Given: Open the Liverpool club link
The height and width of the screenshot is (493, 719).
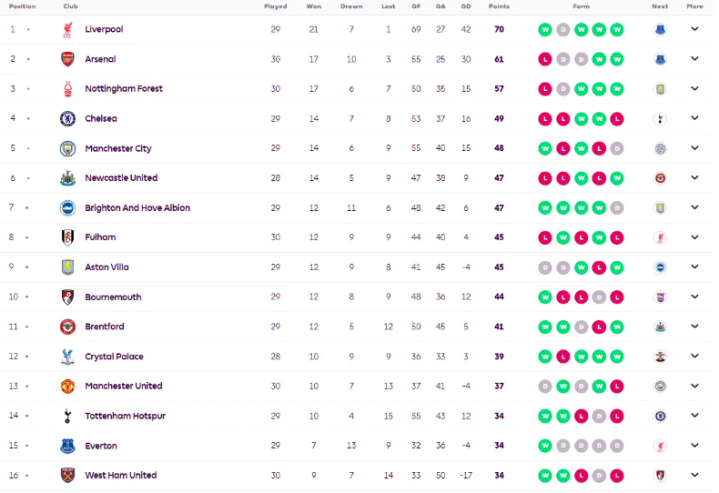Looking at the screenshot, I should (104, 29).
